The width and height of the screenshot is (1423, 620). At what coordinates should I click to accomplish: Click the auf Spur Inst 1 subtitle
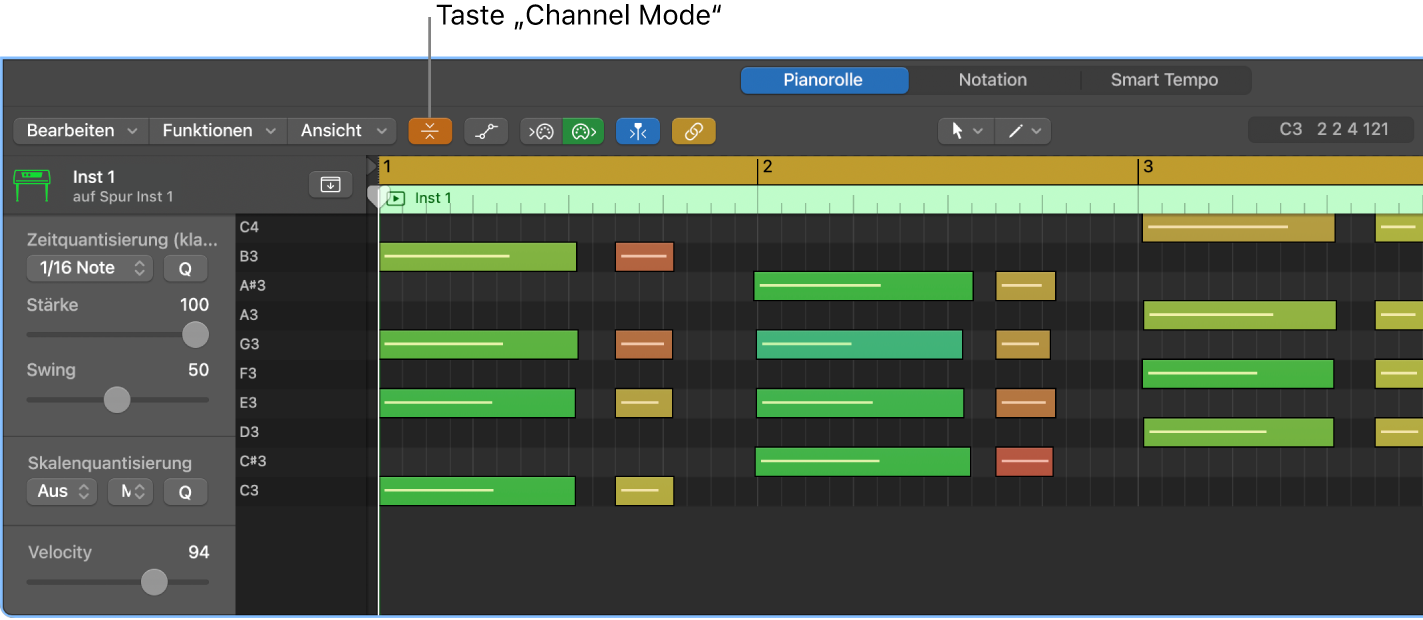point(123,197)
